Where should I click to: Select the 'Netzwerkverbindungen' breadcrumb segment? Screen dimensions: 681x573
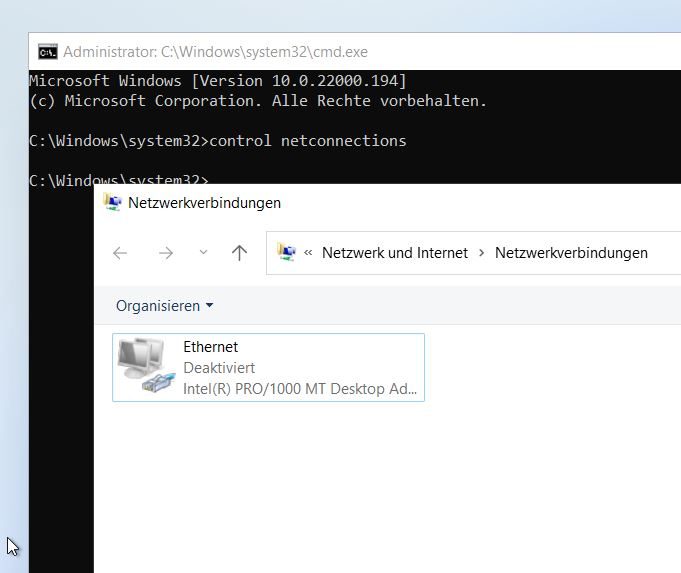pyautogui.click(x=571, y=253)
